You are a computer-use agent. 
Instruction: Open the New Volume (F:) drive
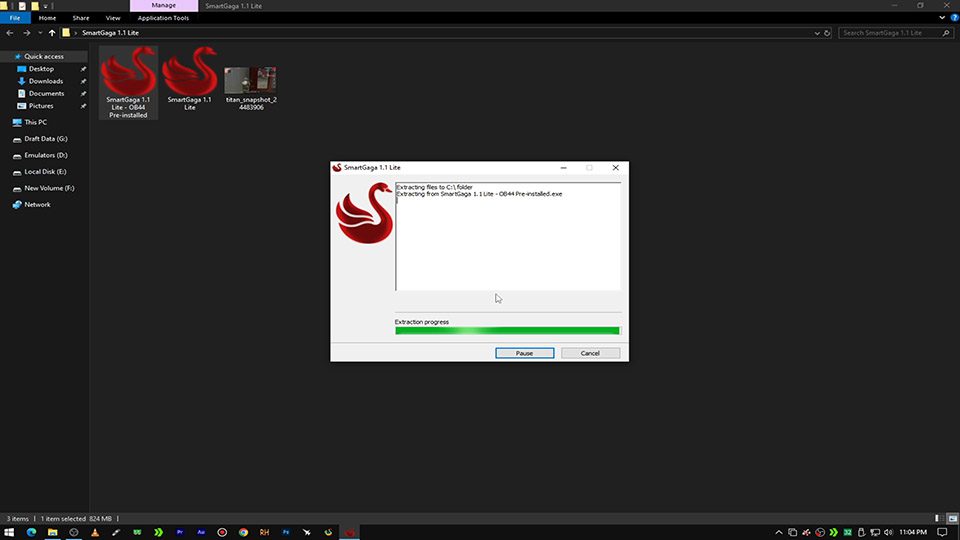point(49,189)
